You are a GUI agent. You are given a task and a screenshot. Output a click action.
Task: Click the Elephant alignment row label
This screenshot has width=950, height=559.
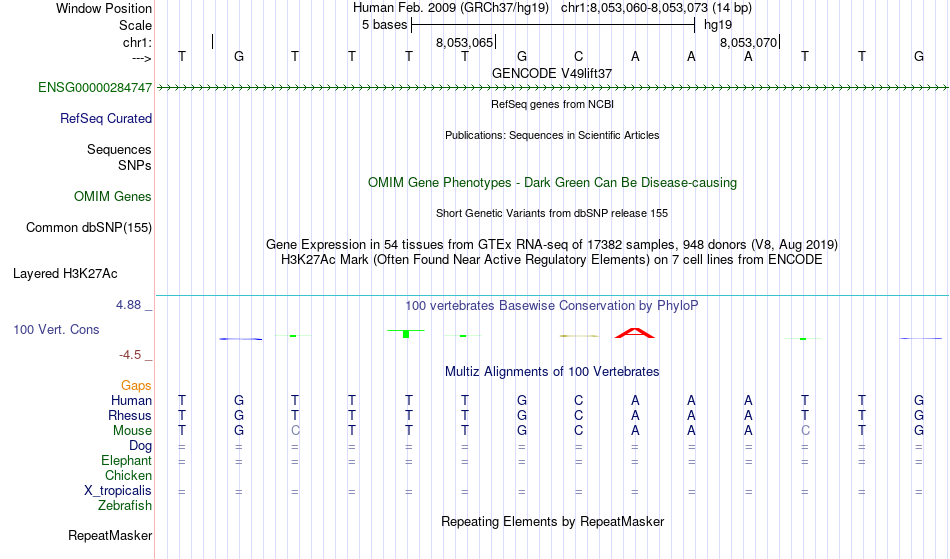click(127, 461)
